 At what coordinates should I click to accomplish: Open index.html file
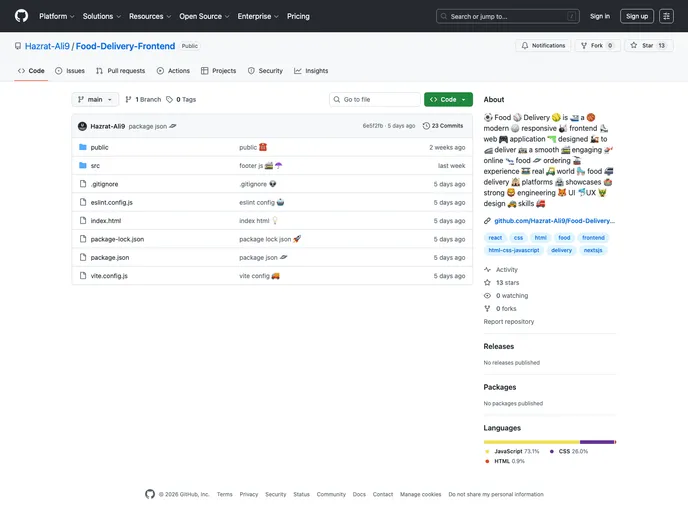(106, 221)
